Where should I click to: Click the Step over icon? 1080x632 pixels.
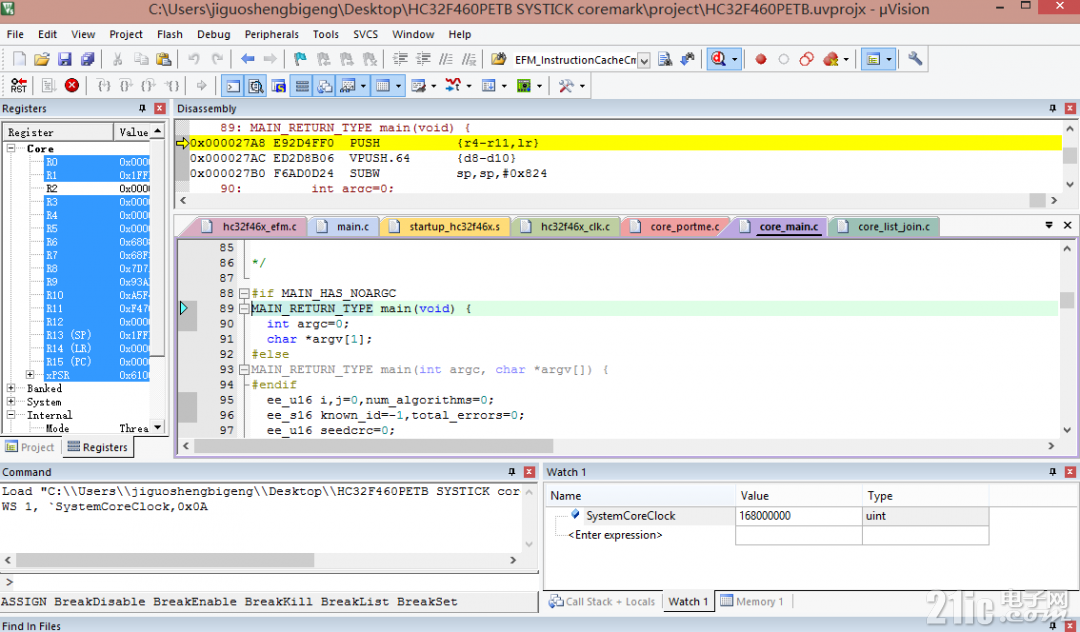click(x=126, y=86)
